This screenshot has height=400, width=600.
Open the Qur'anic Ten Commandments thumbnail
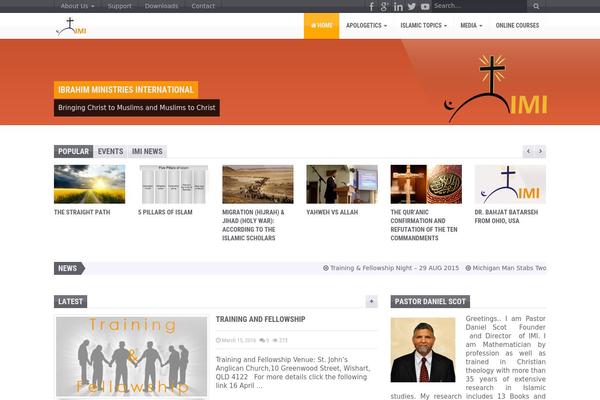point(426,184)
